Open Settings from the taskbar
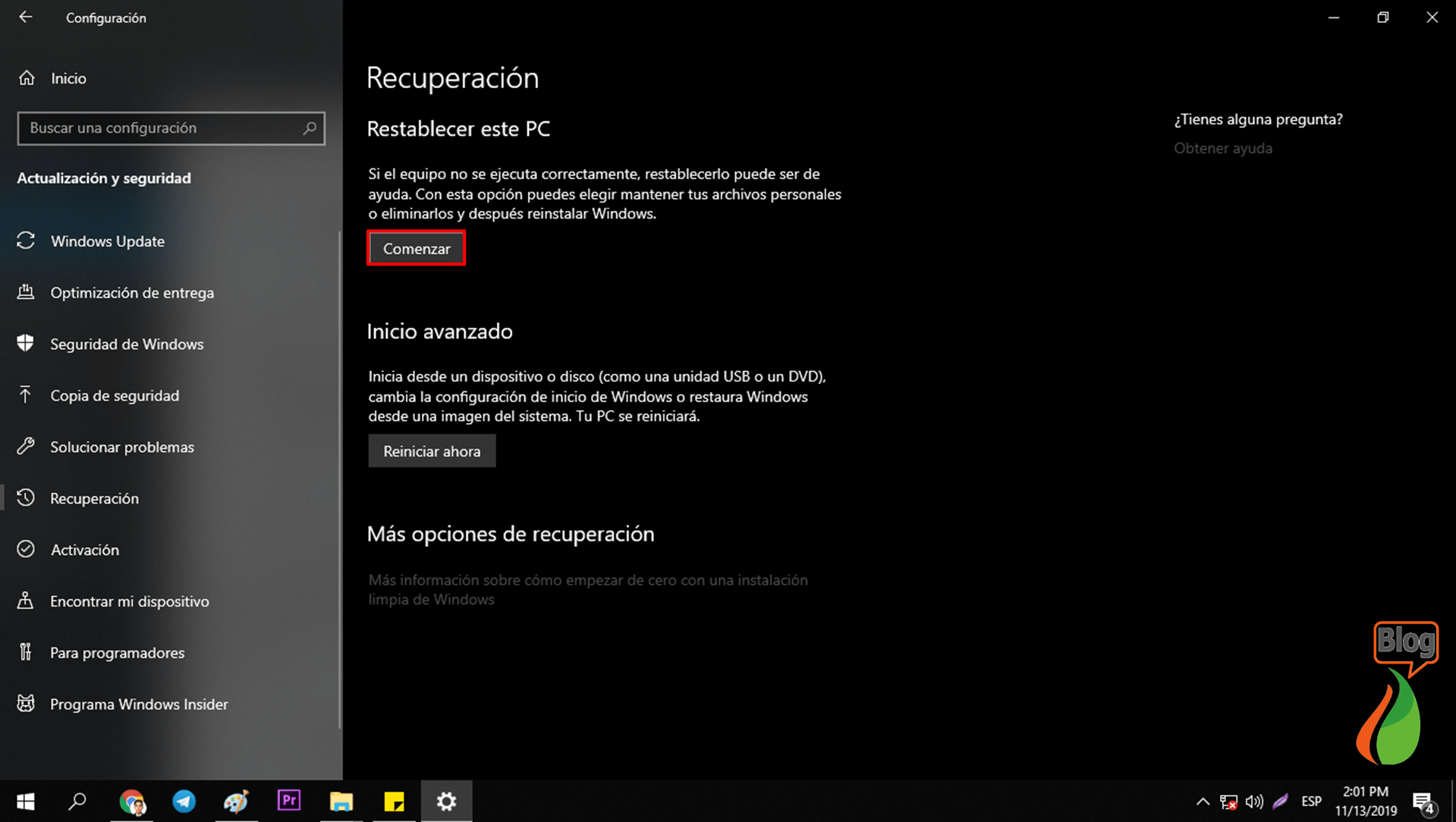Image resolution: width=1456 pixels, height=822 pixels. click(x=446, y=801)
